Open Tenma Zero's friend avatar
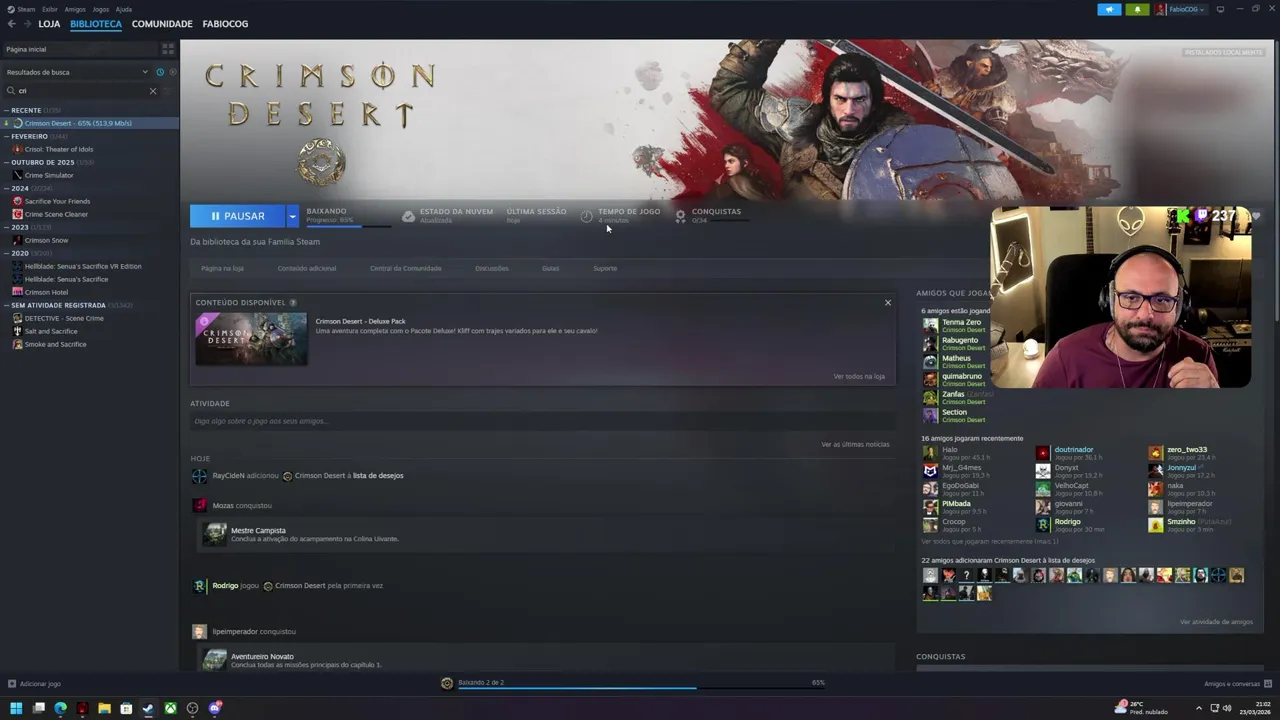Image resolution: width=1280 pixels, height=720 pixels. (930, 325)
